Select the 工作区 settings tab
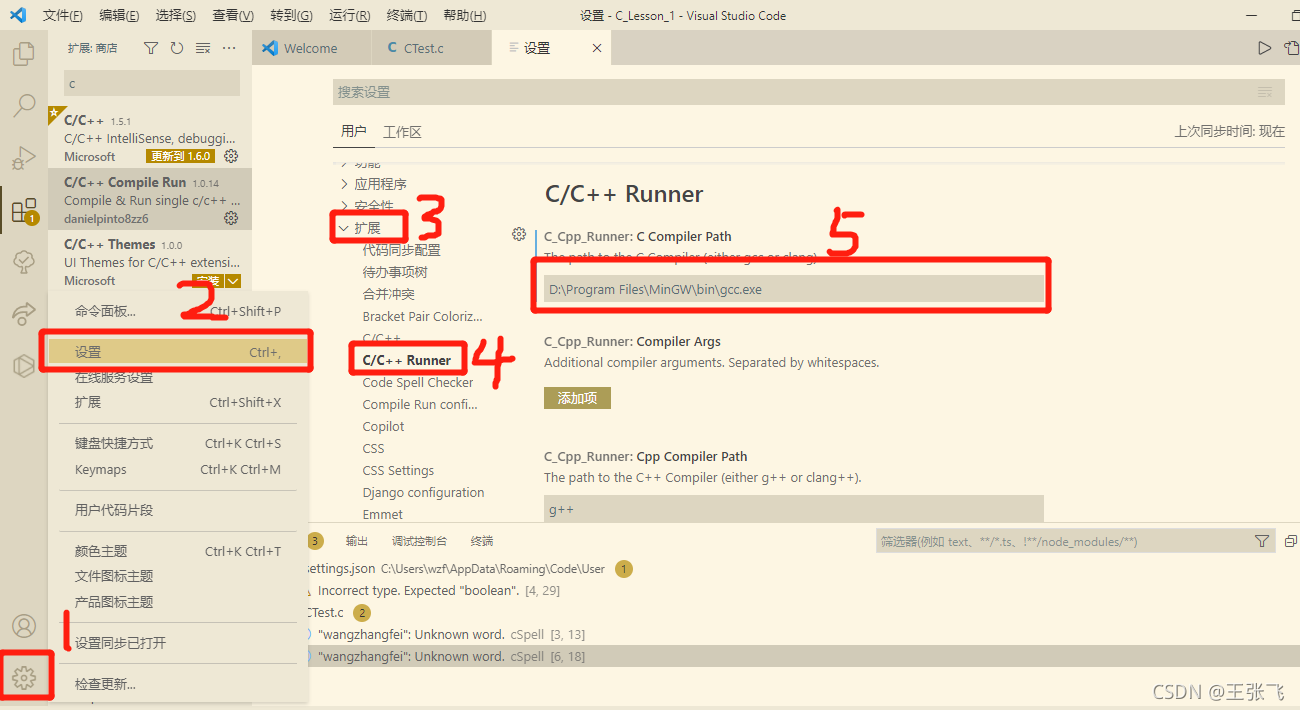The width and height of the screenshot is (1300, 710). 403,131
